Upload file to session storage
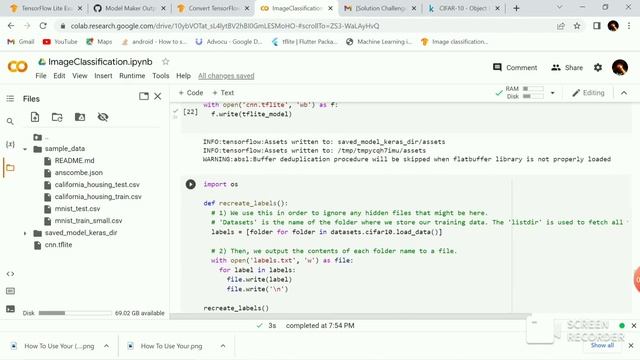Image resolution: width=640 pixels, height=360 pixels. pyautogui.click(x=35, y=117)
